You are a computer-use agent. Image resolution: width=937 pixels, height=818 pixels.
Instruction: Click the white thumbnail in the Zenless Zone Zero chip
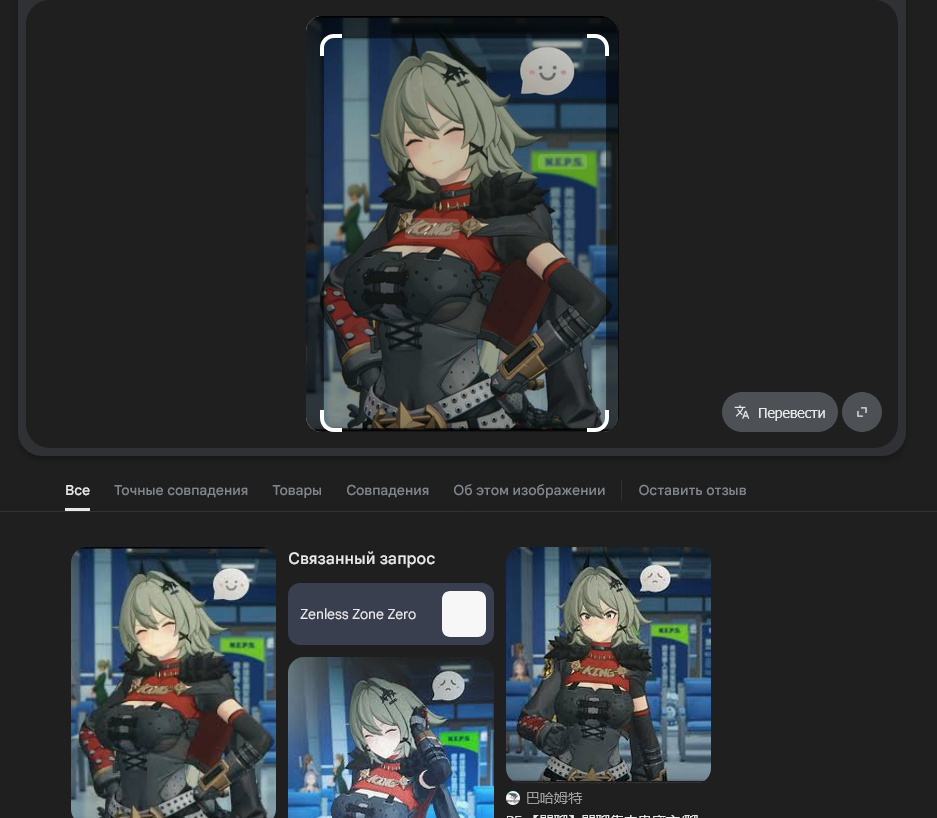[x=464, y=614]
